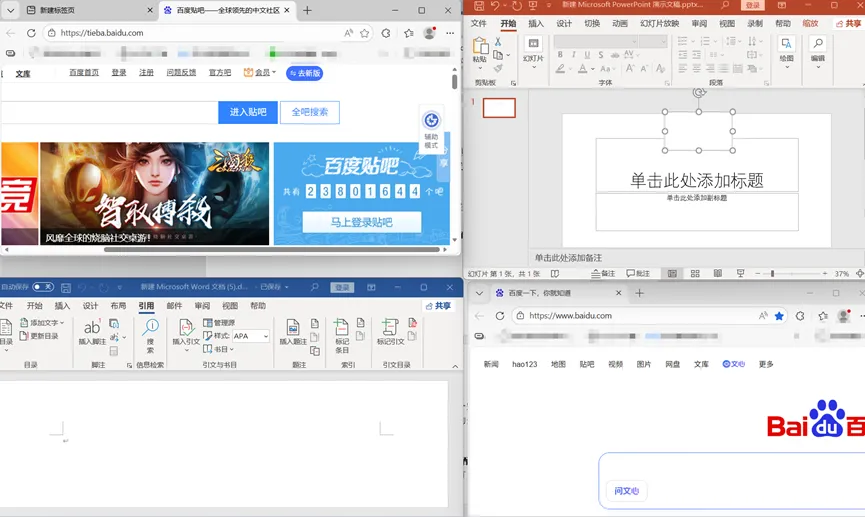Open the Word Mailings (邮件) tab
Viewport: 865px width, 517px height.
[174, 306]
